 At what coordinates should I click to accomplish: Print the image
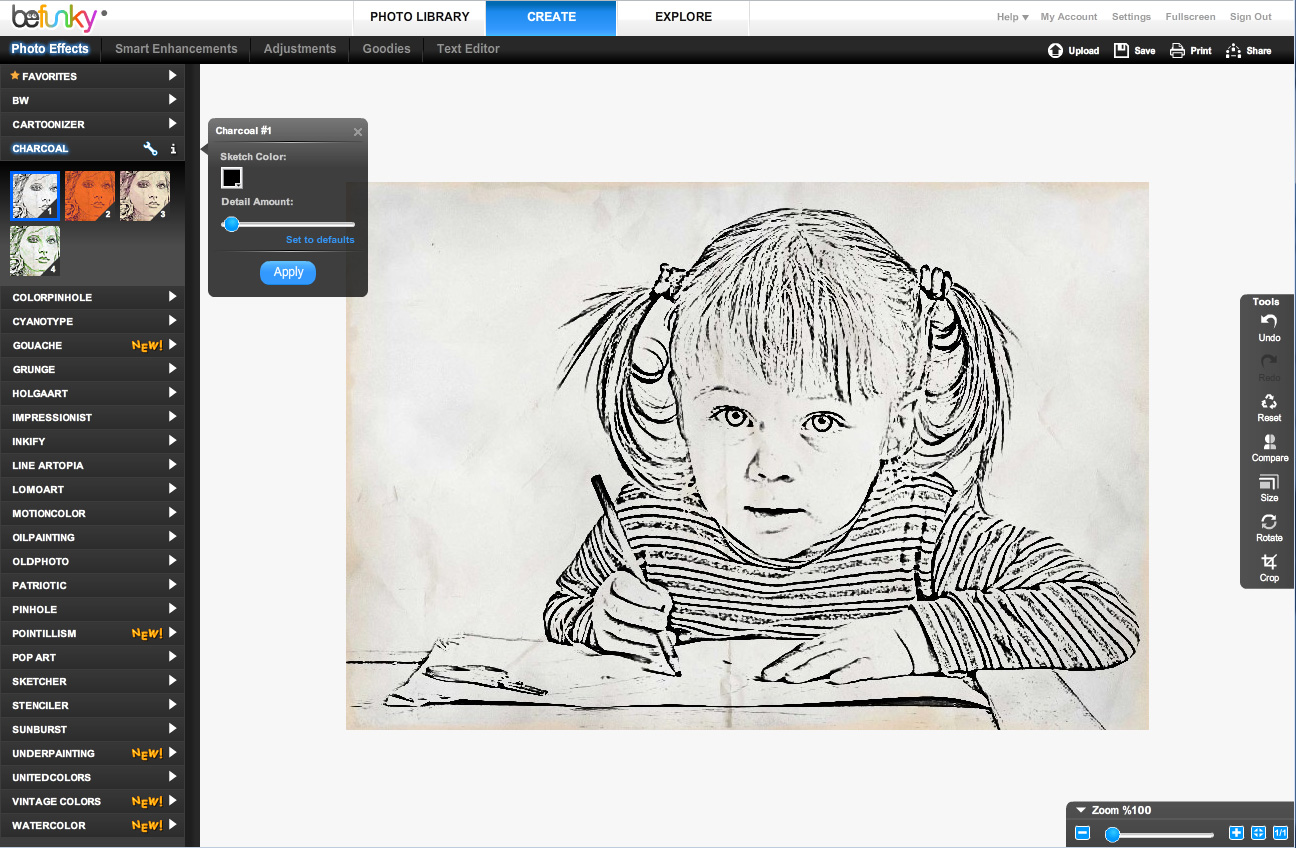[x=1190, y=49]
